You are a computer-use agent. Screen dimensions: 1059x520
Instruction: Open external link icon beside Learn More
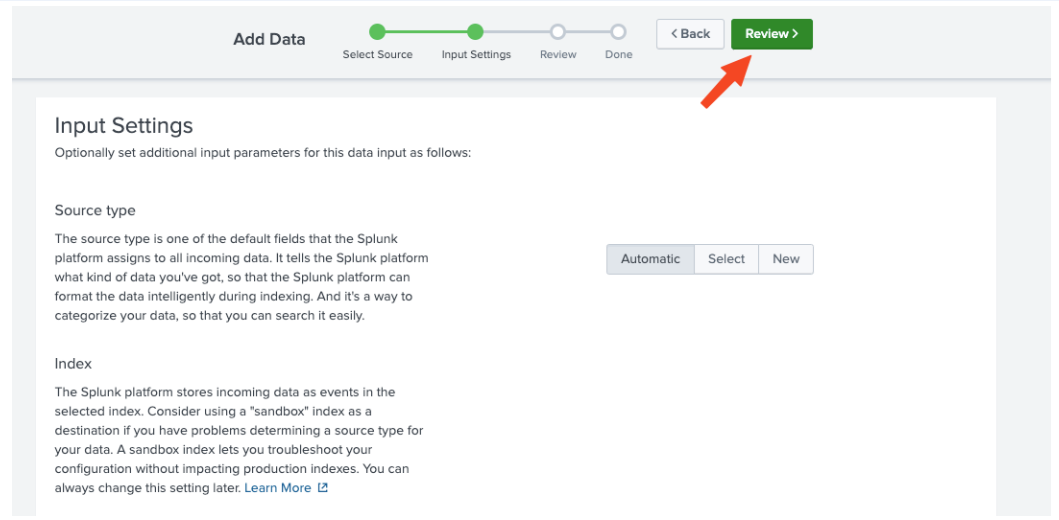click(322, 488)
